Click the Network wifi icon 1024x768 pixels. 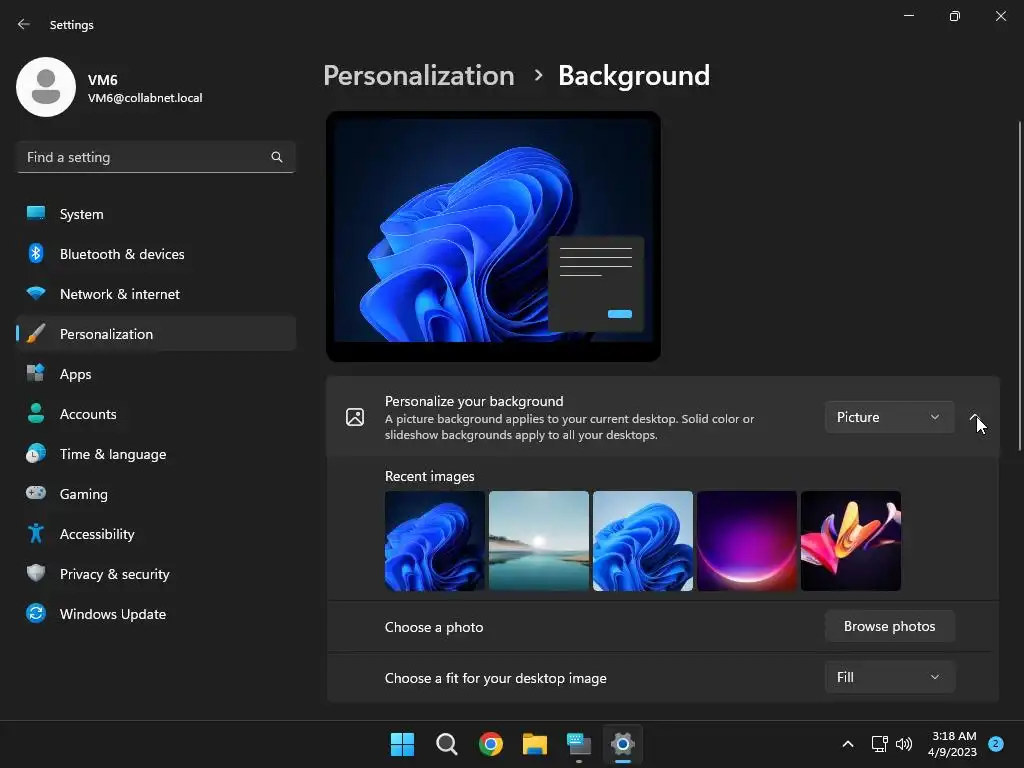[36, 293]
